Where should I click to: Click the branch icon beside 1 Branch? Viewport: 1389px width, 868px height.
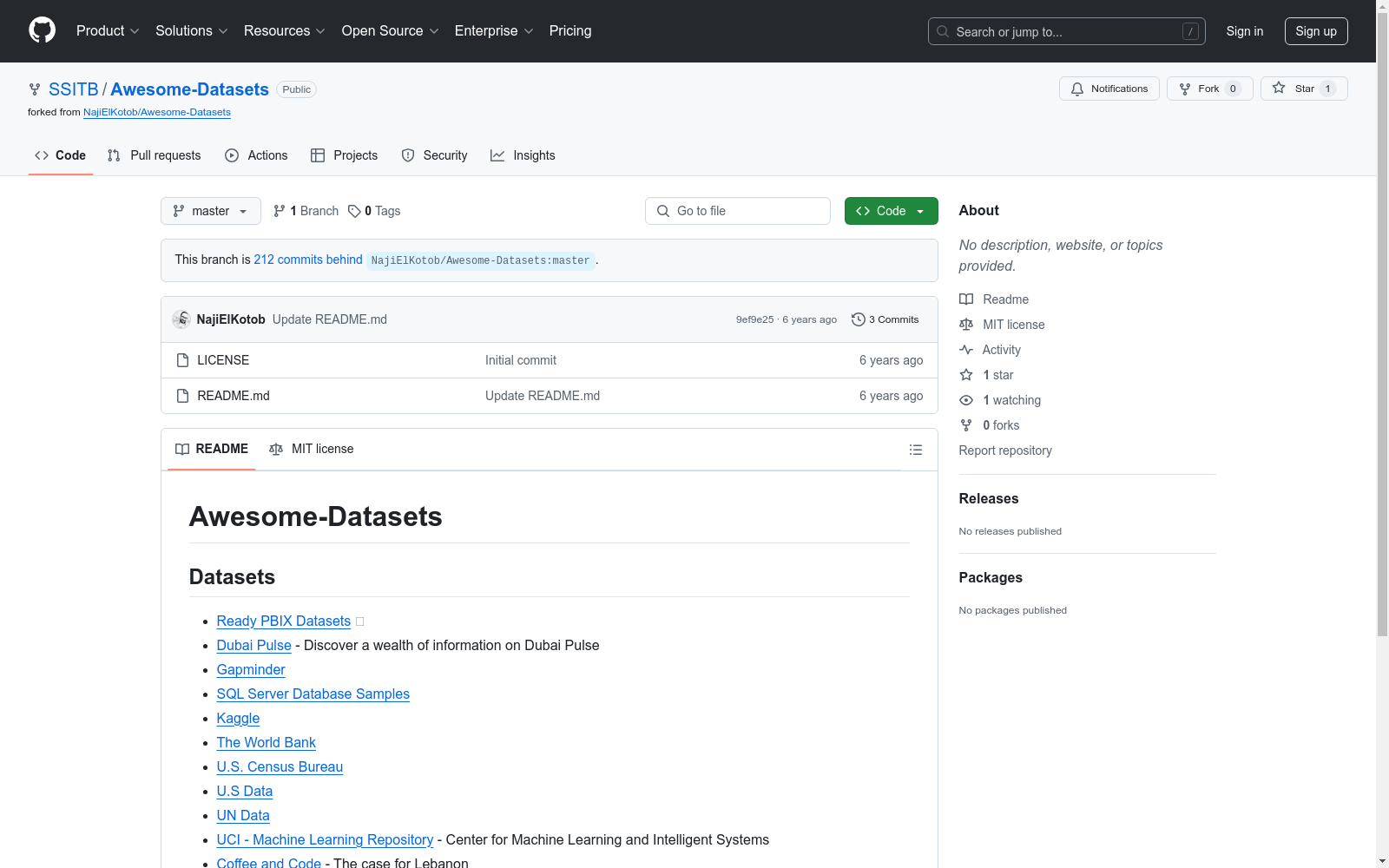(280, 211)
